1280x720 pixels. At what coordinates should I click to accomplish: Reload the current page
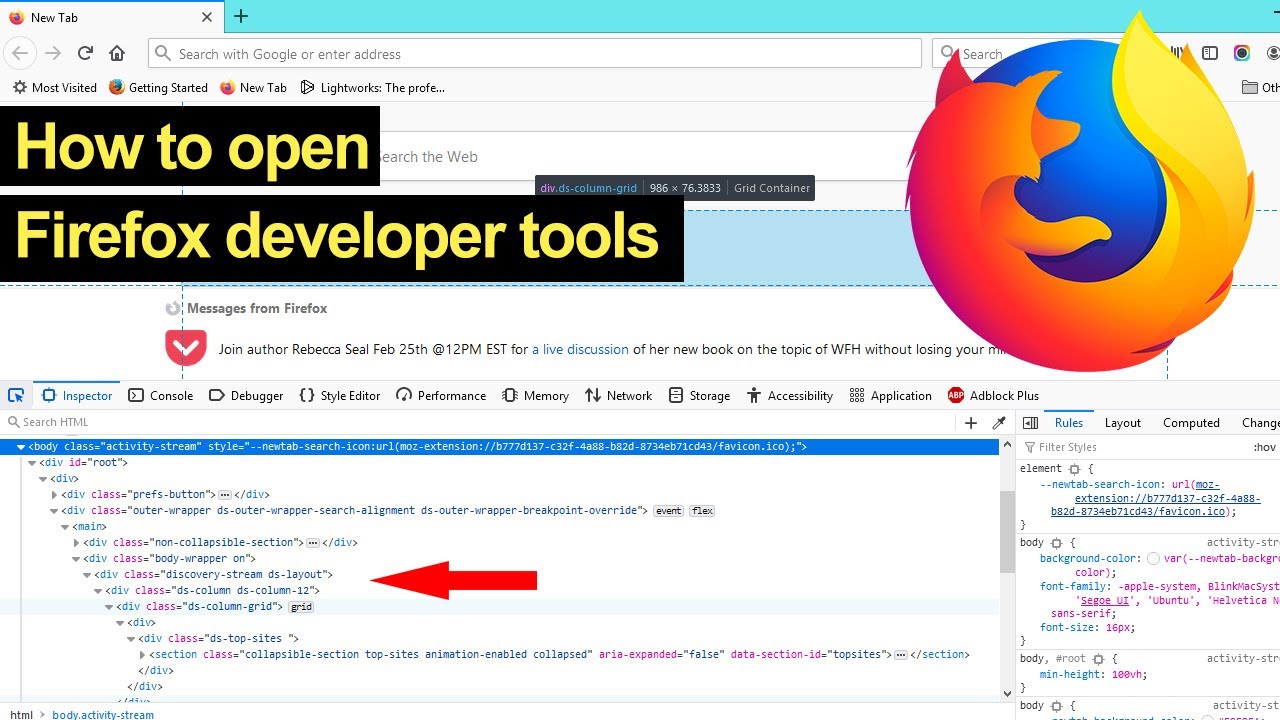(85, 53)
